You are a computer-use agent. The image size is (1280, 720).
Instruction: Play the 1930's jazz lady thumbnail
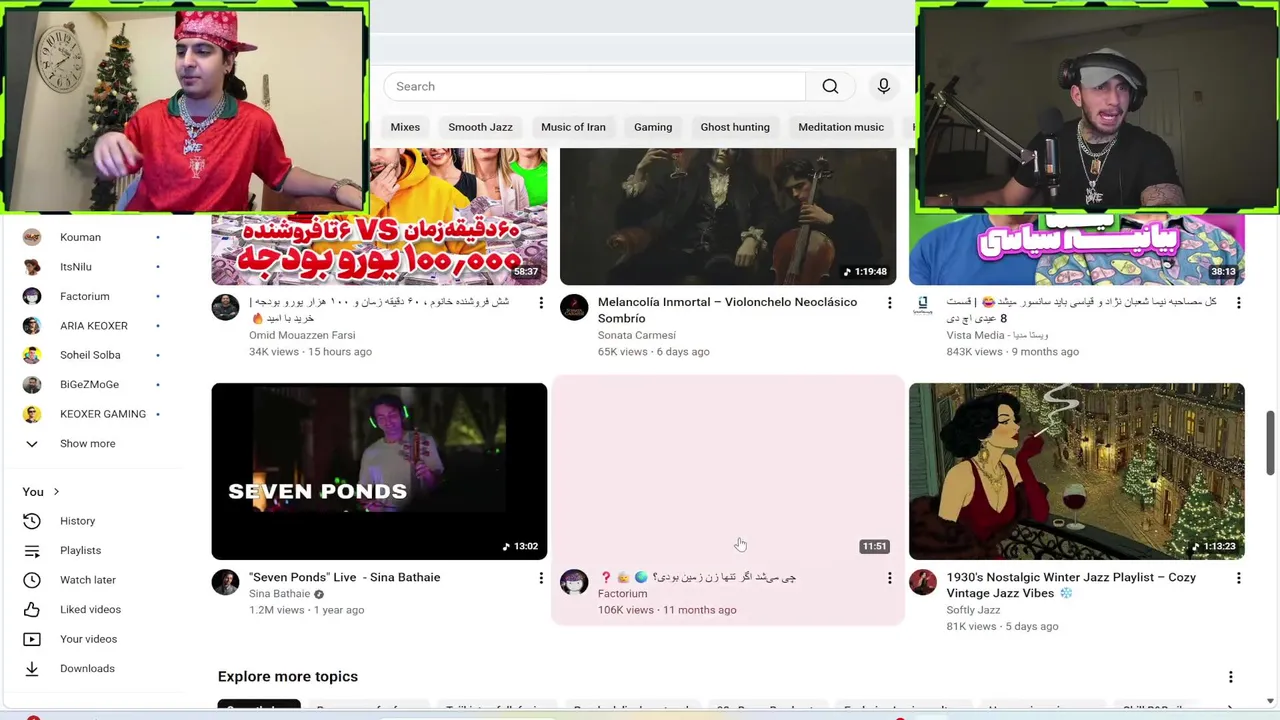pos(1077,471)
